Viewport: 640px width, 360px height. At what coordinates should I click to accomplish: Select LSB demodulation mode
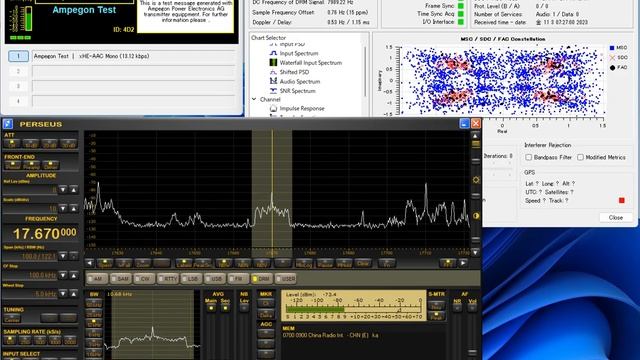click(x=191, y=279)
